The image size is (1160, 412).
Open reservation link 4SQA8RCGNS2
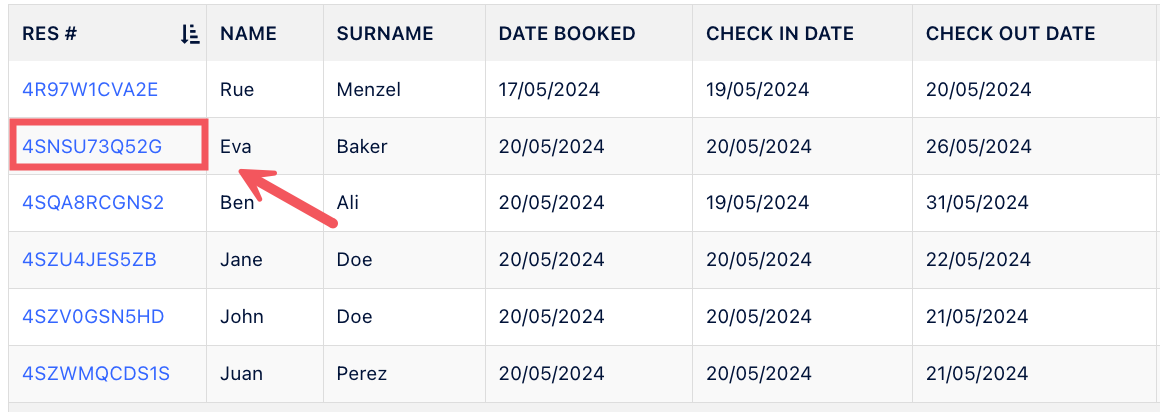click(93, 203)
